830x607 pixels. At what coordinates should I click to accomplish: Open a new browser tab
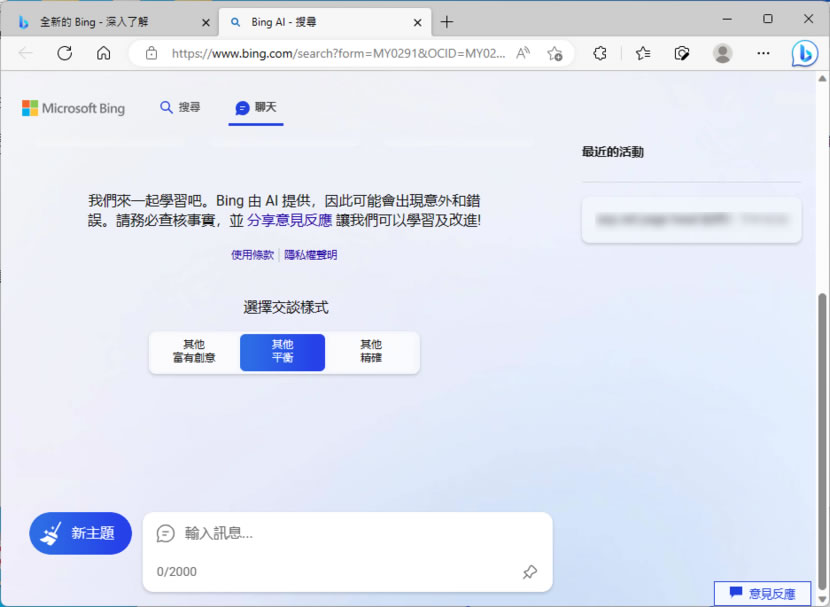click(447, 22)
